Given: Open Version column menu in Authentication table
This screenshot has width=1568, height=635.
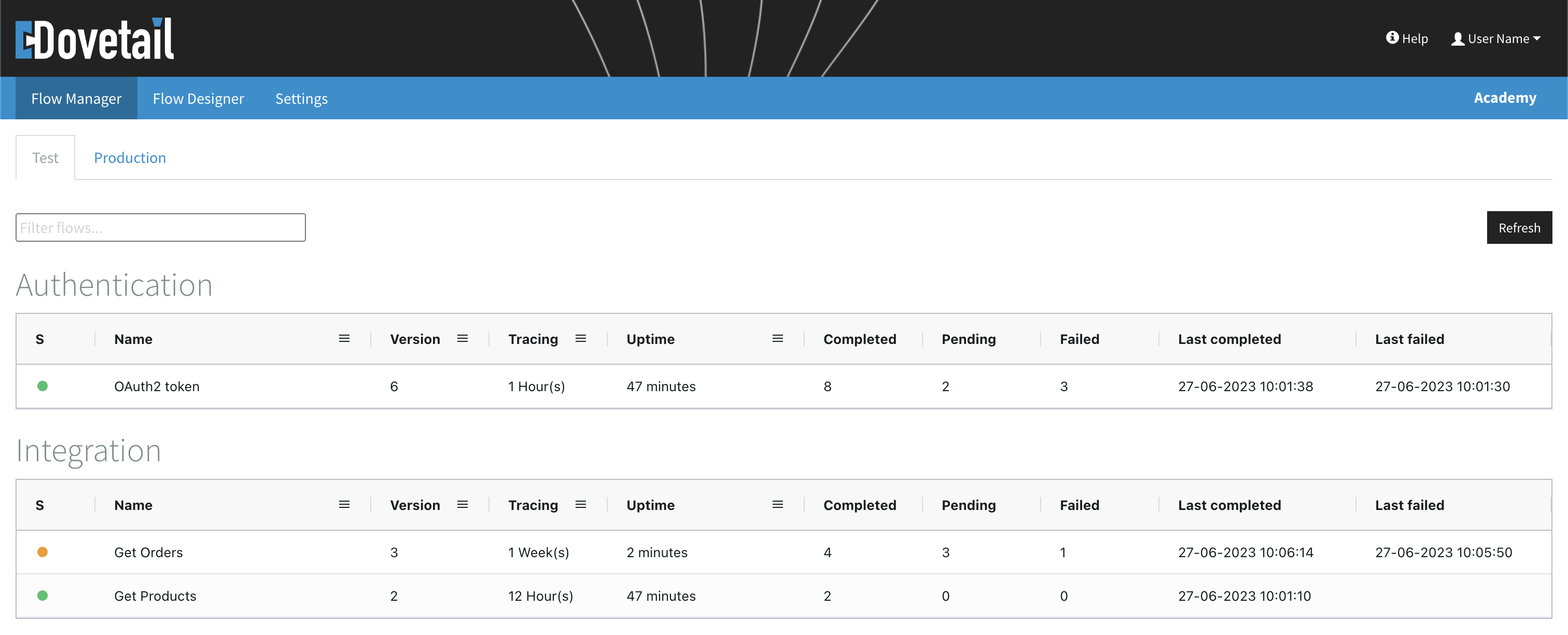Looking at the screenshot, I should click(x=463, y=338).
